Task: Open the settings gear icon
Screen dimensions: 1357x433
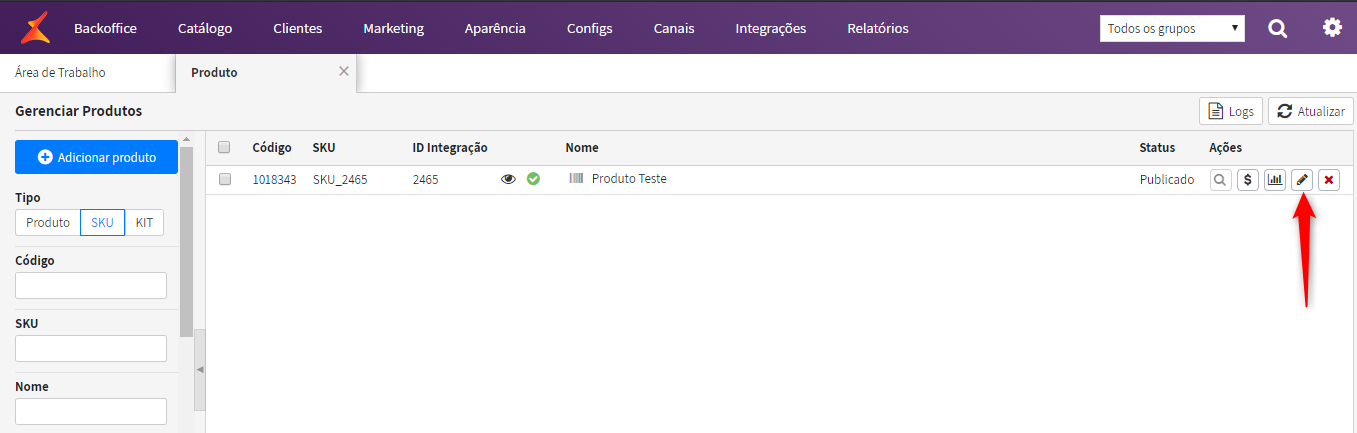Action: coord(1332,28)
